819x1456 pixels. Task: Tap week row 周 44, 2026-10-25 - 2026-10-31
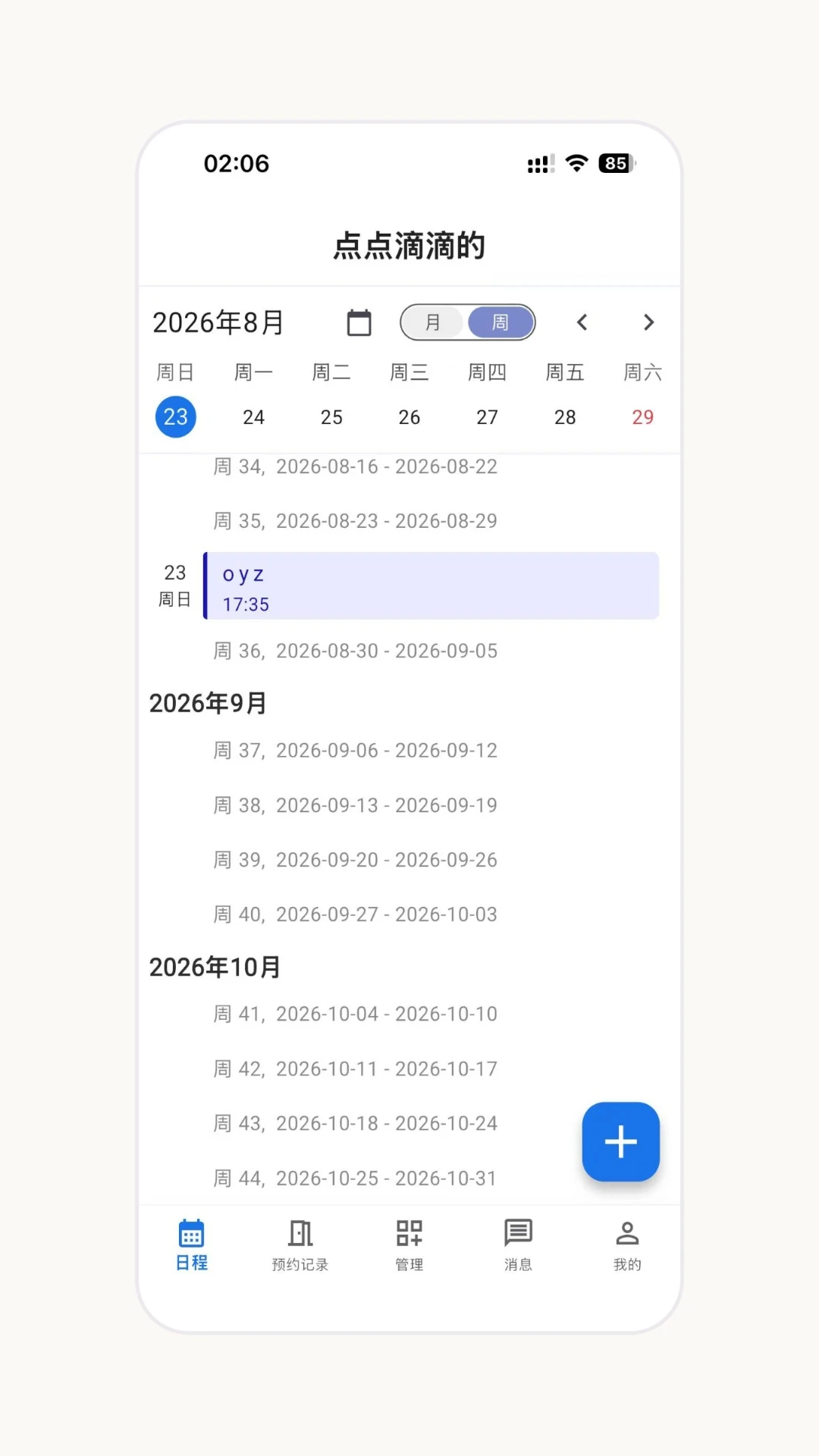click(355, 1178)
